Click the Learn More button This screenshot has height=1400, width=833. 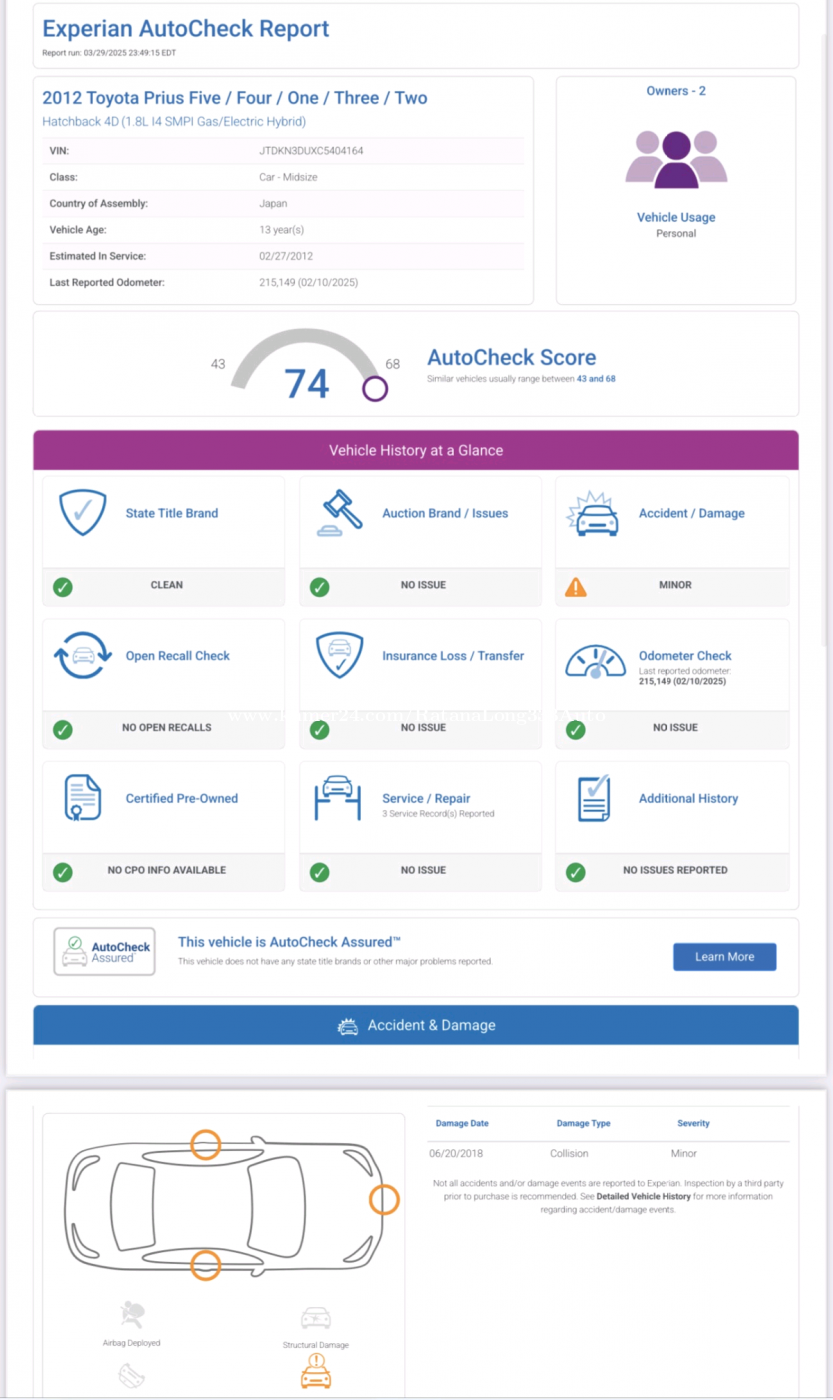[x=724, y=957]
